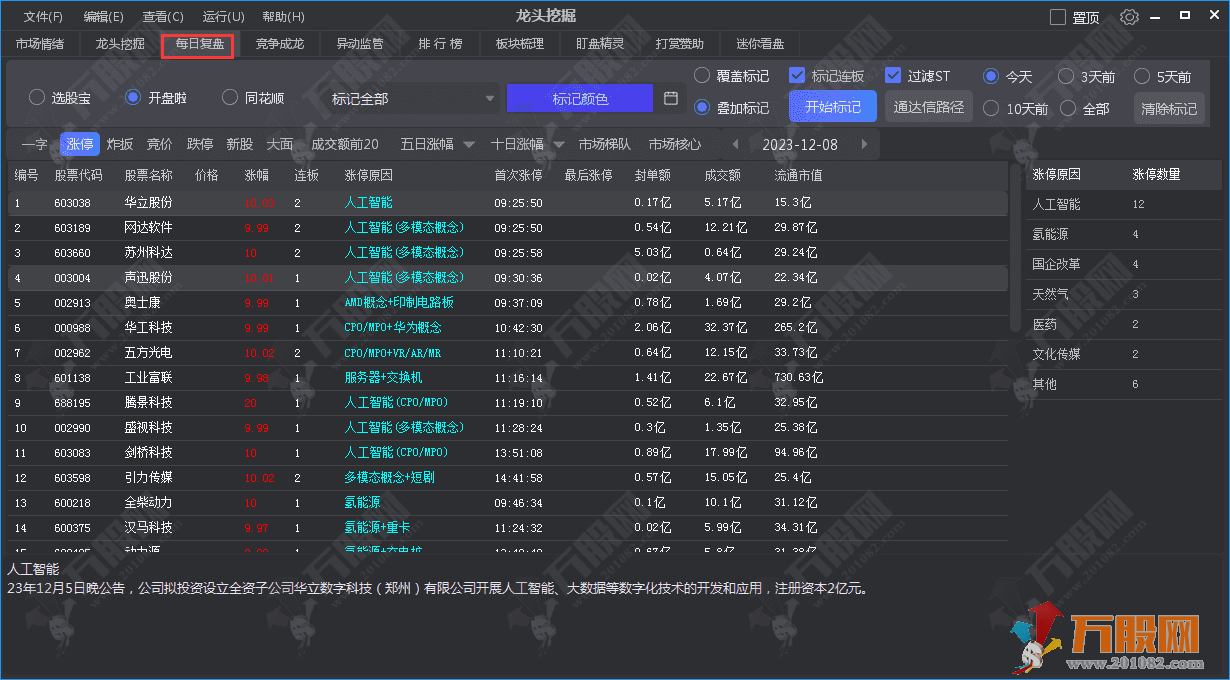Switch to 排行榜 tab
Image resolution: width=1230 pixels, height=680 pixels.
tap(440, 44)
